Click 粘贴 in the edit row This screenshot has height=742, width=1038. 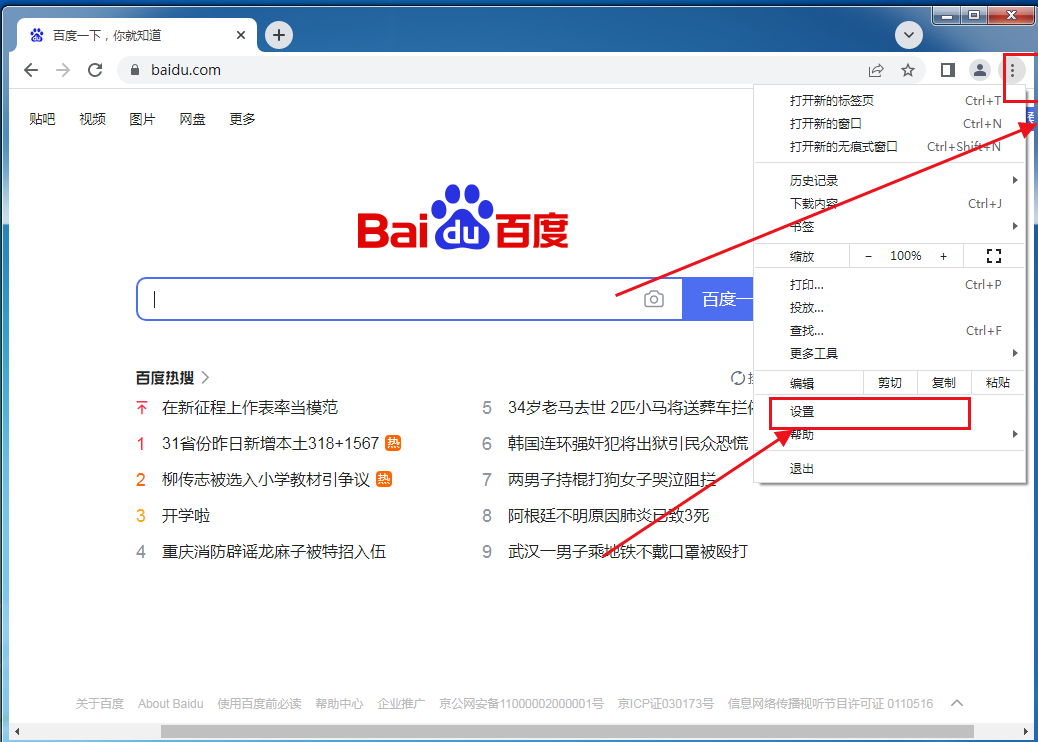pos(998,383)
